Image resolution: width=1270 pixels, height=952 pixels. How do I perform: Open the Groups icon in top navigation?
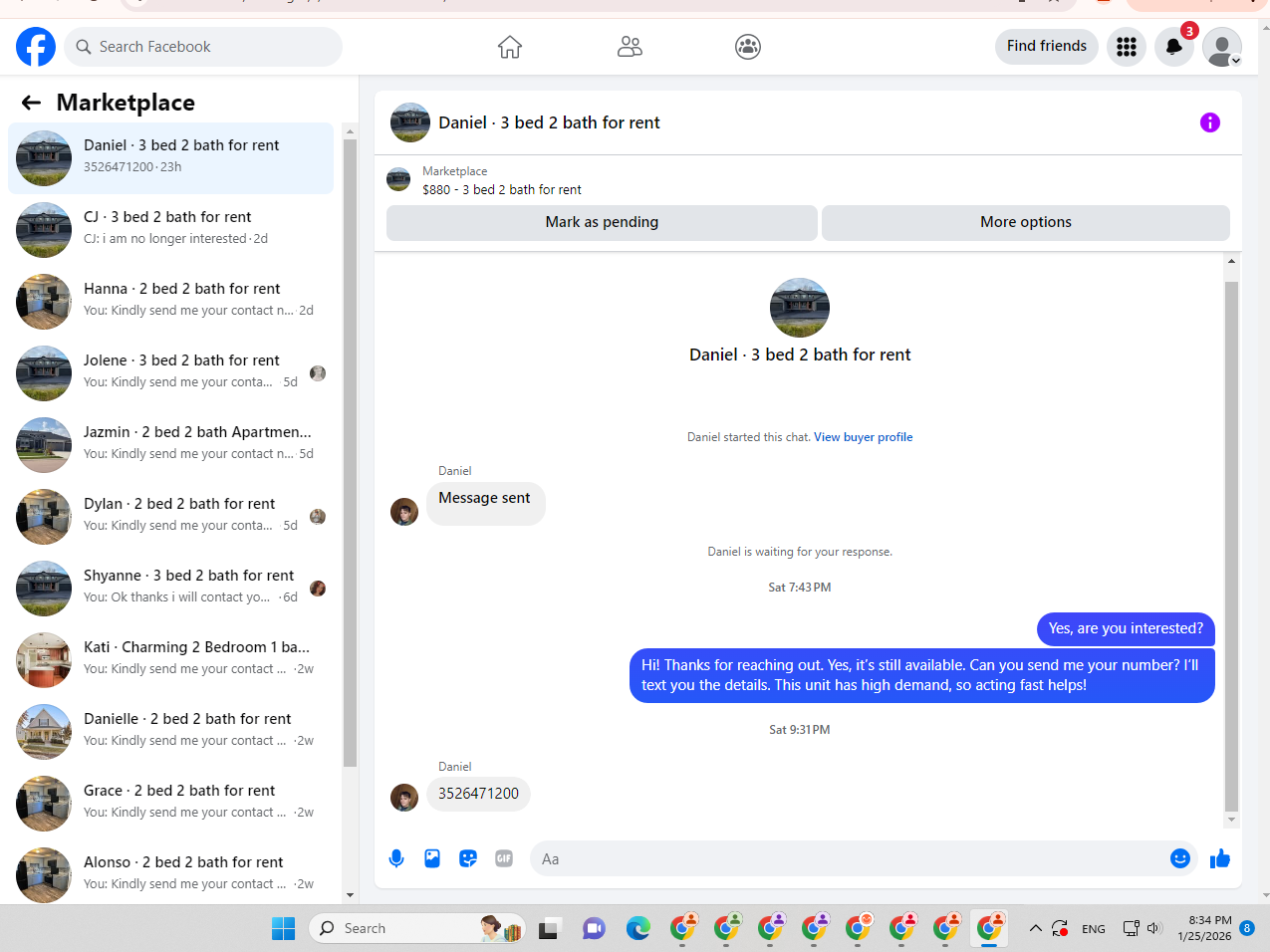pos(748,47)
